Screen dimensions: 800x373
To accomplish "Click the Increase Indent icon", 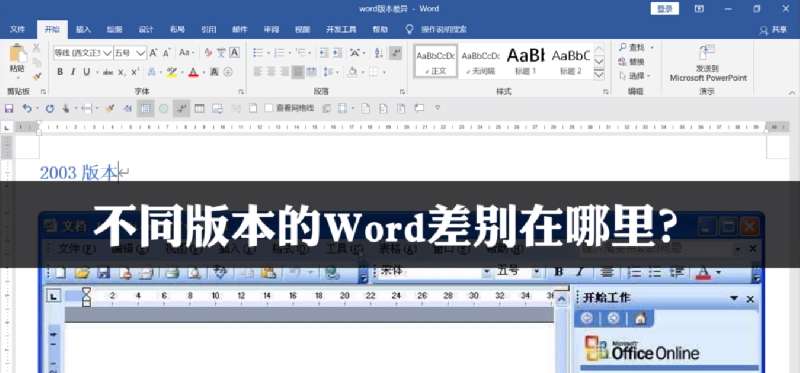I will click(337, 53).
